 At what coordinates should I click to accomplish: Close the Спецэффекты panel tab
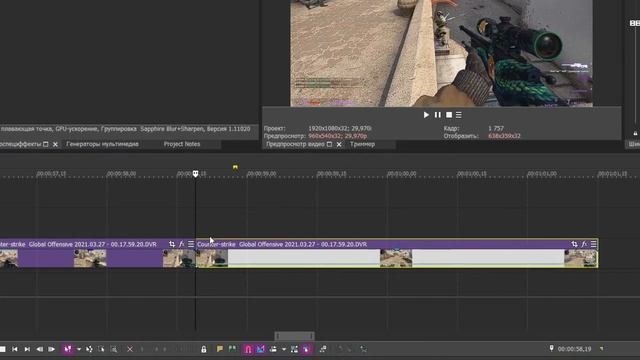pyautogui.click(x=55, y=144)
